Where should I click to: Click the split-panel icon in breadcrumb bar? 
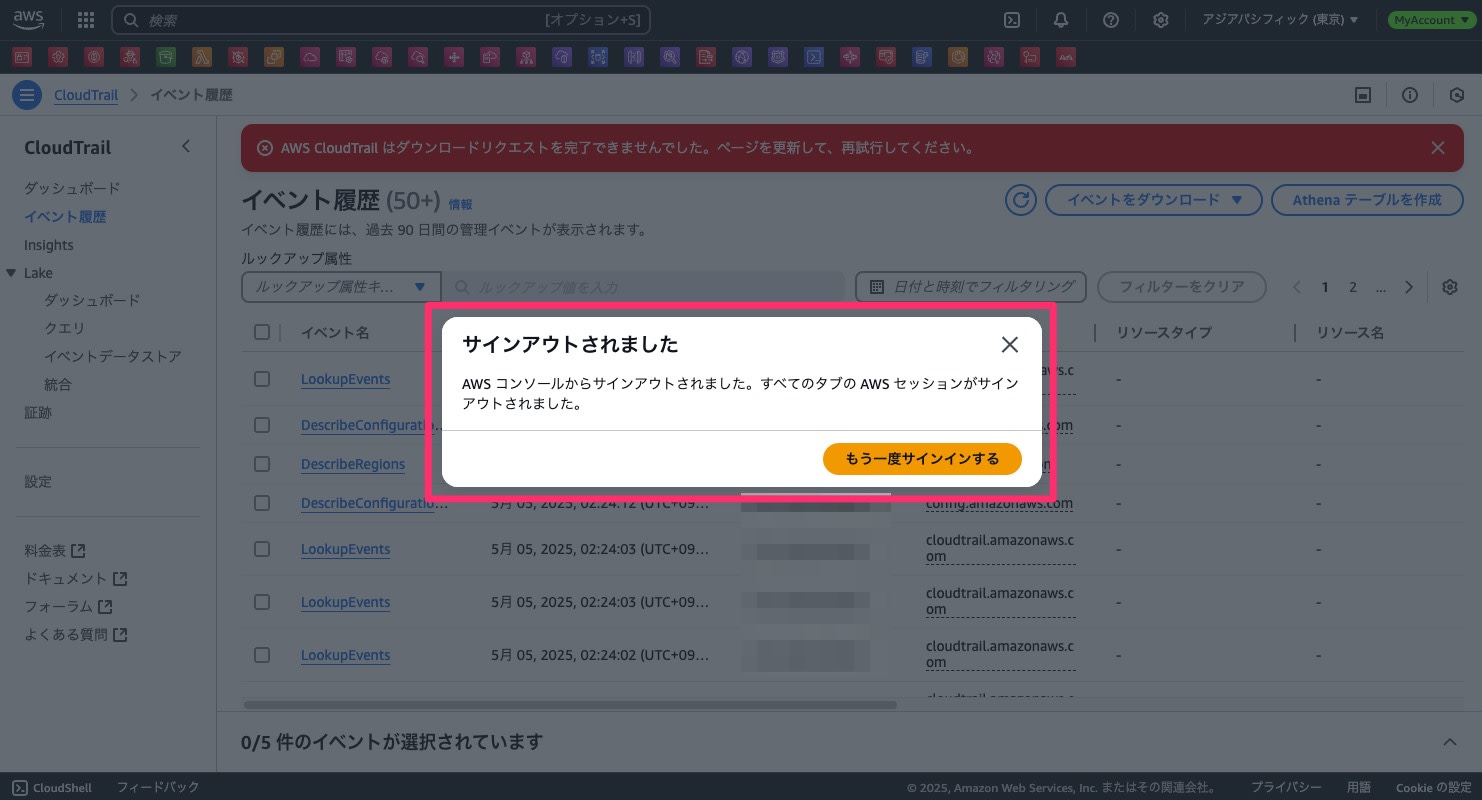(1362, 96)
